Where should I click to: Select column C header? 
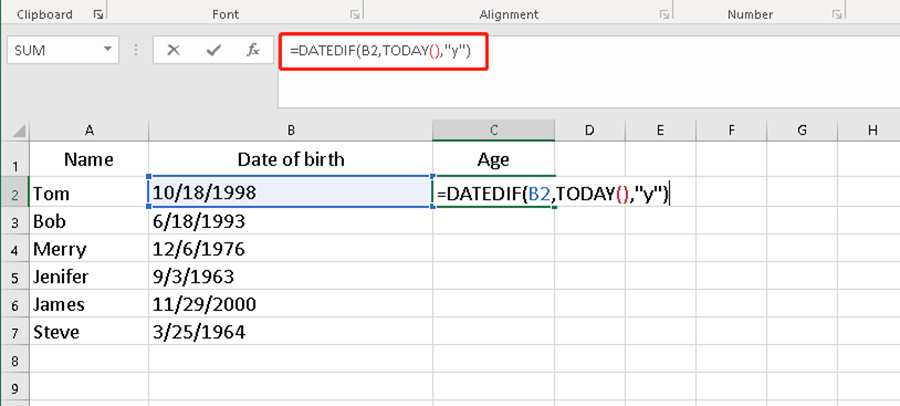click(494, 130)
